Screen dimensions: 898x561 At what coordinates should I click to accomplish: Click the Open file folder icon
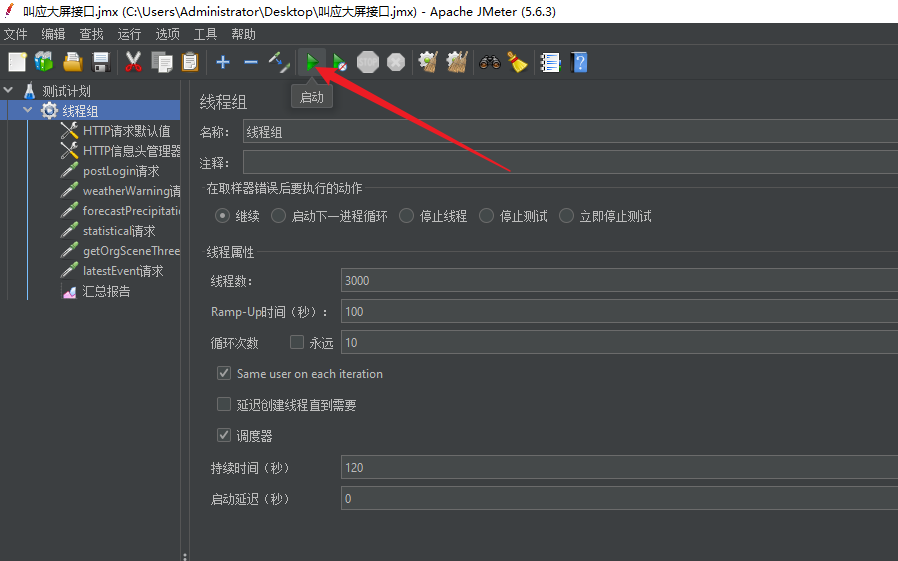pyautogui.click(x=73, y=62)
